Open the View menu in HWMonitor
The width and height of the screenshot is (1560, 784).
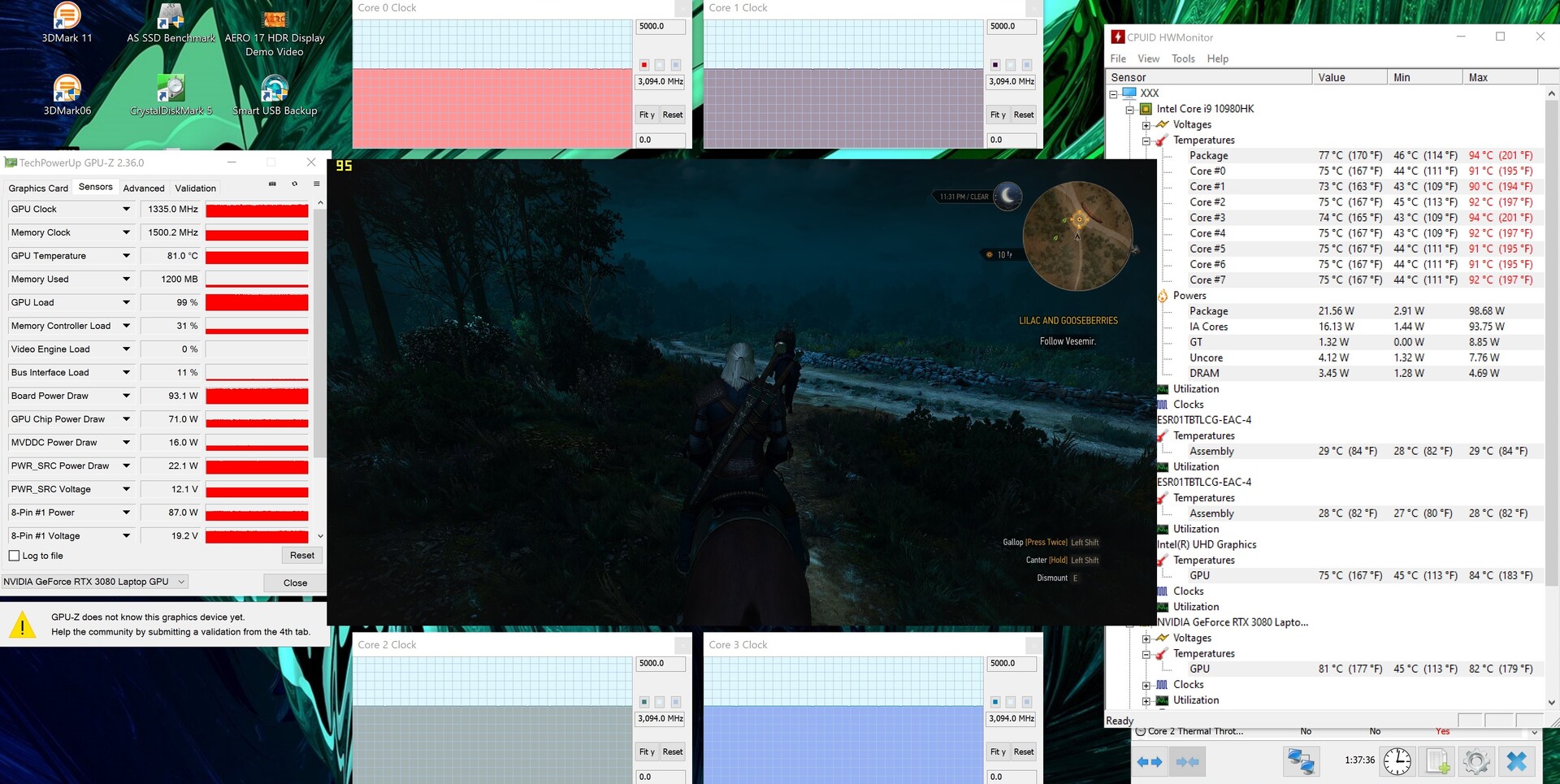pos(1148,58)
